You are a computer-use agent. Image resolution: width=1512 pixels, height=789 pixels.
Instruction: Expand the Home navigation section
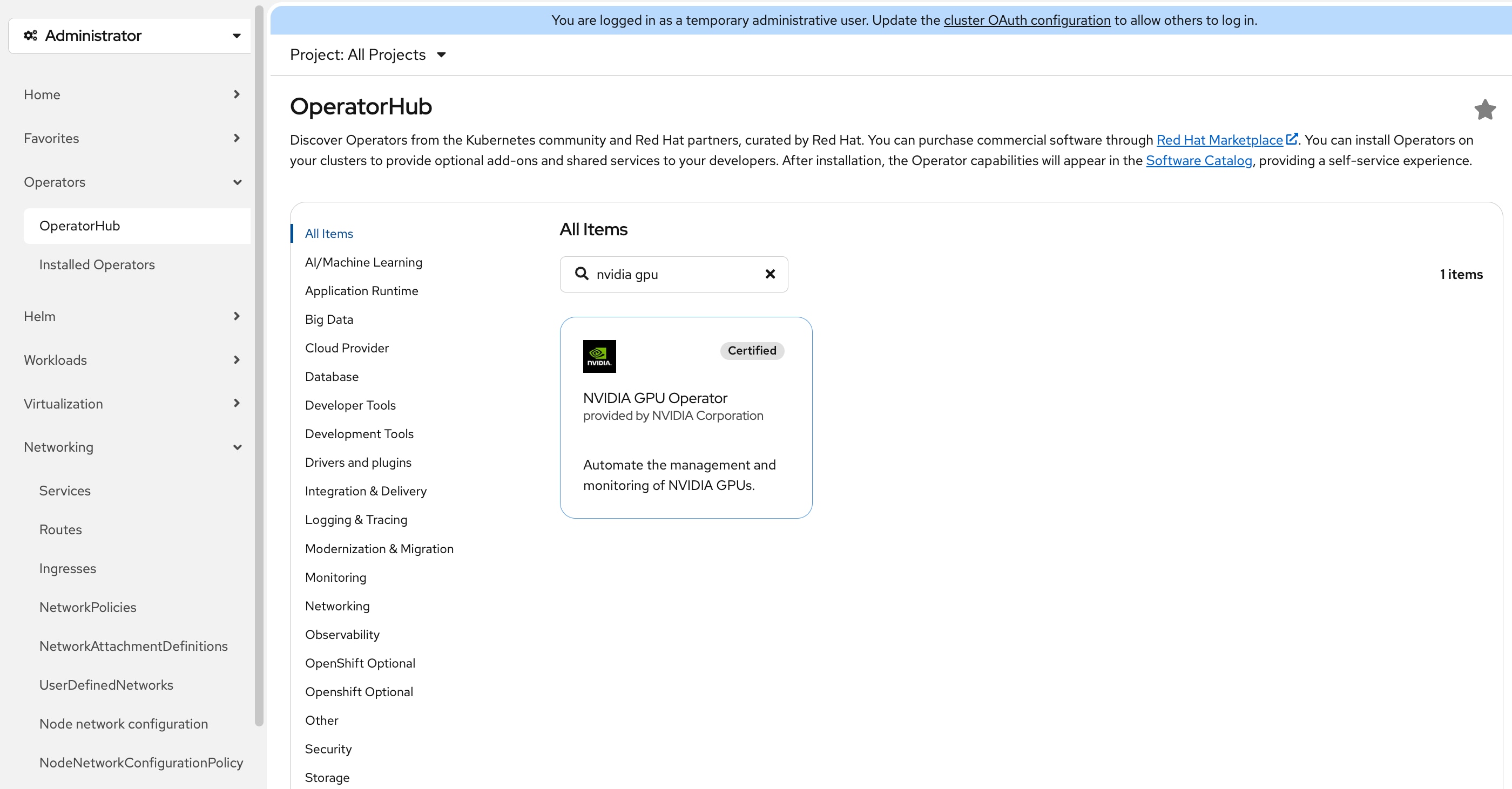[x=132, y=94]
